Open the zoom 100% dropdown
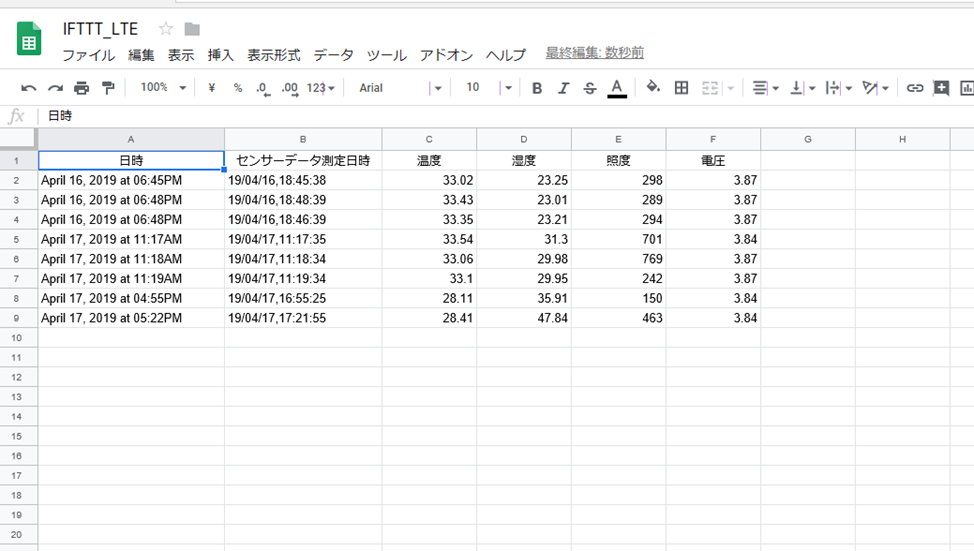974x551 pixels. [163, 88]
